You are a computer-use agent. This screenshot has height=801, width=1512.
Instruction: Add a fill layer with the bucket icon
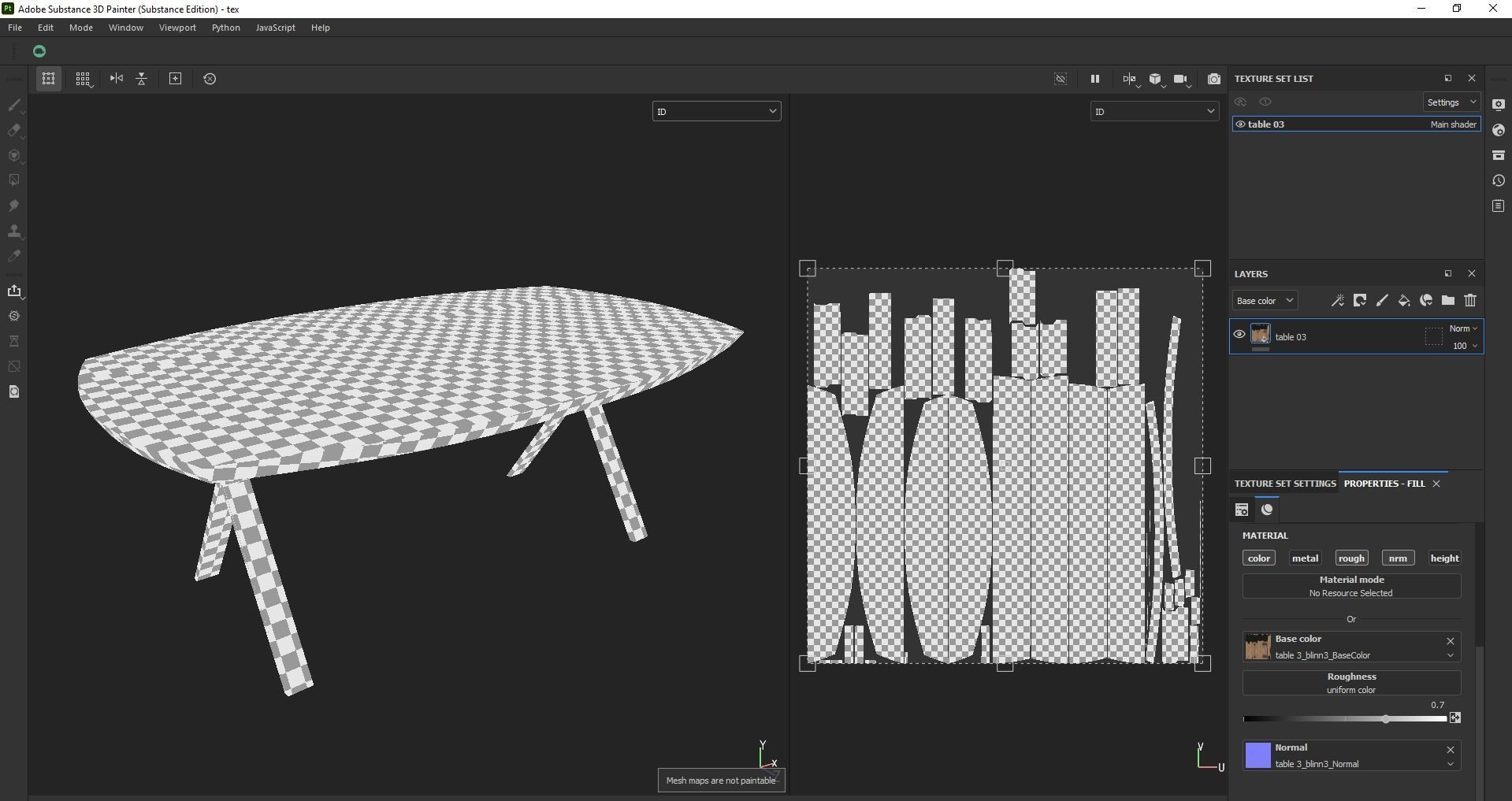click(x=1404, y=301)
